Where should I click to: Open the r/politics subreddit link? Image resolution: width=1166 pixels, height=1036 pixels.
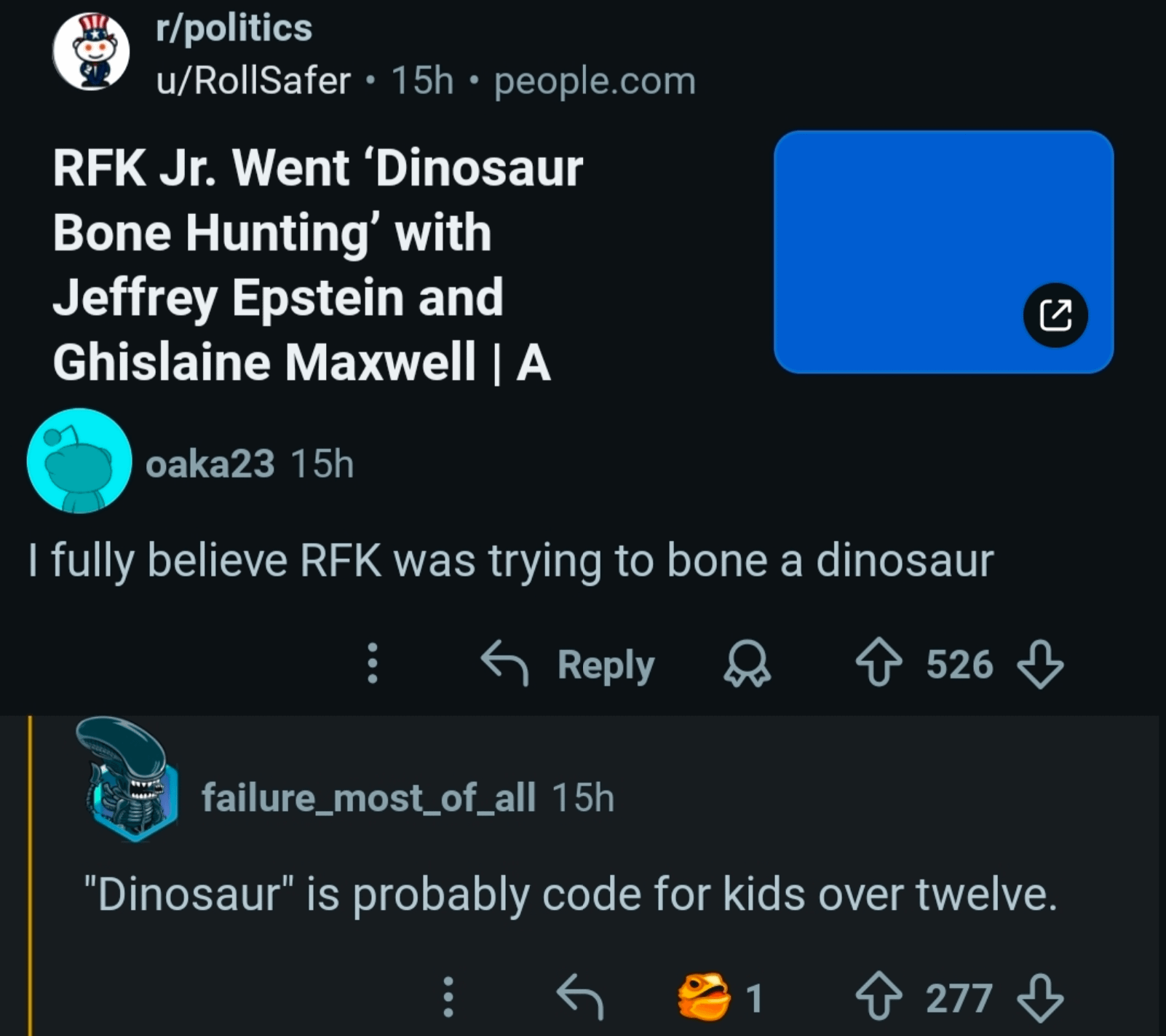[234, 28]
